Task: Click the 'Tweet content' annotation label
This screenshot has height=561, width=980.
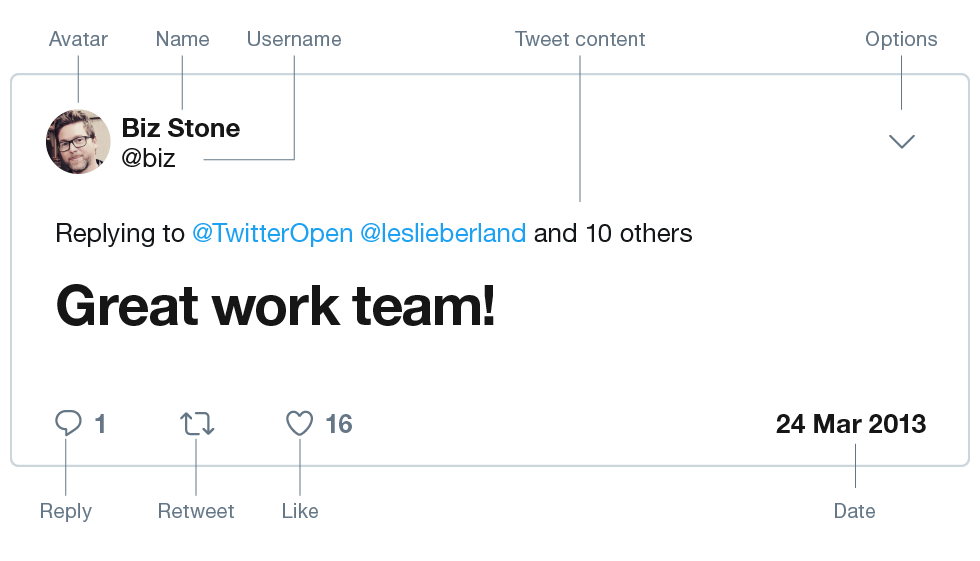Action: click(580, 39)
